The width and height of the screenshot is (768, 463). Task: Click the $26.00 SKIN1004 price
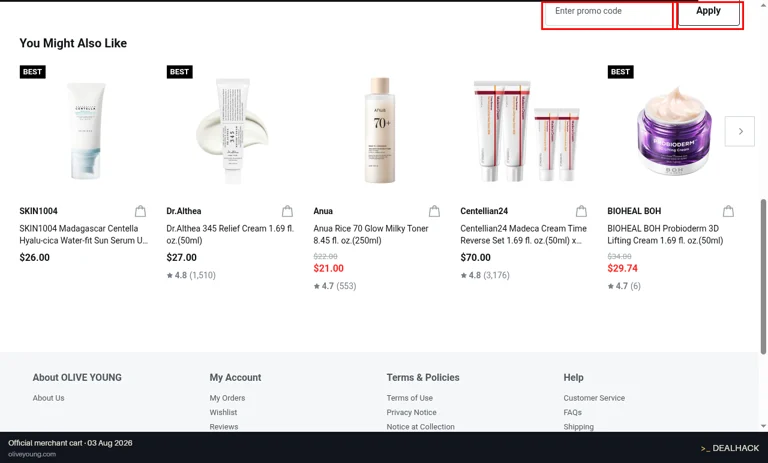pos(34,257)
